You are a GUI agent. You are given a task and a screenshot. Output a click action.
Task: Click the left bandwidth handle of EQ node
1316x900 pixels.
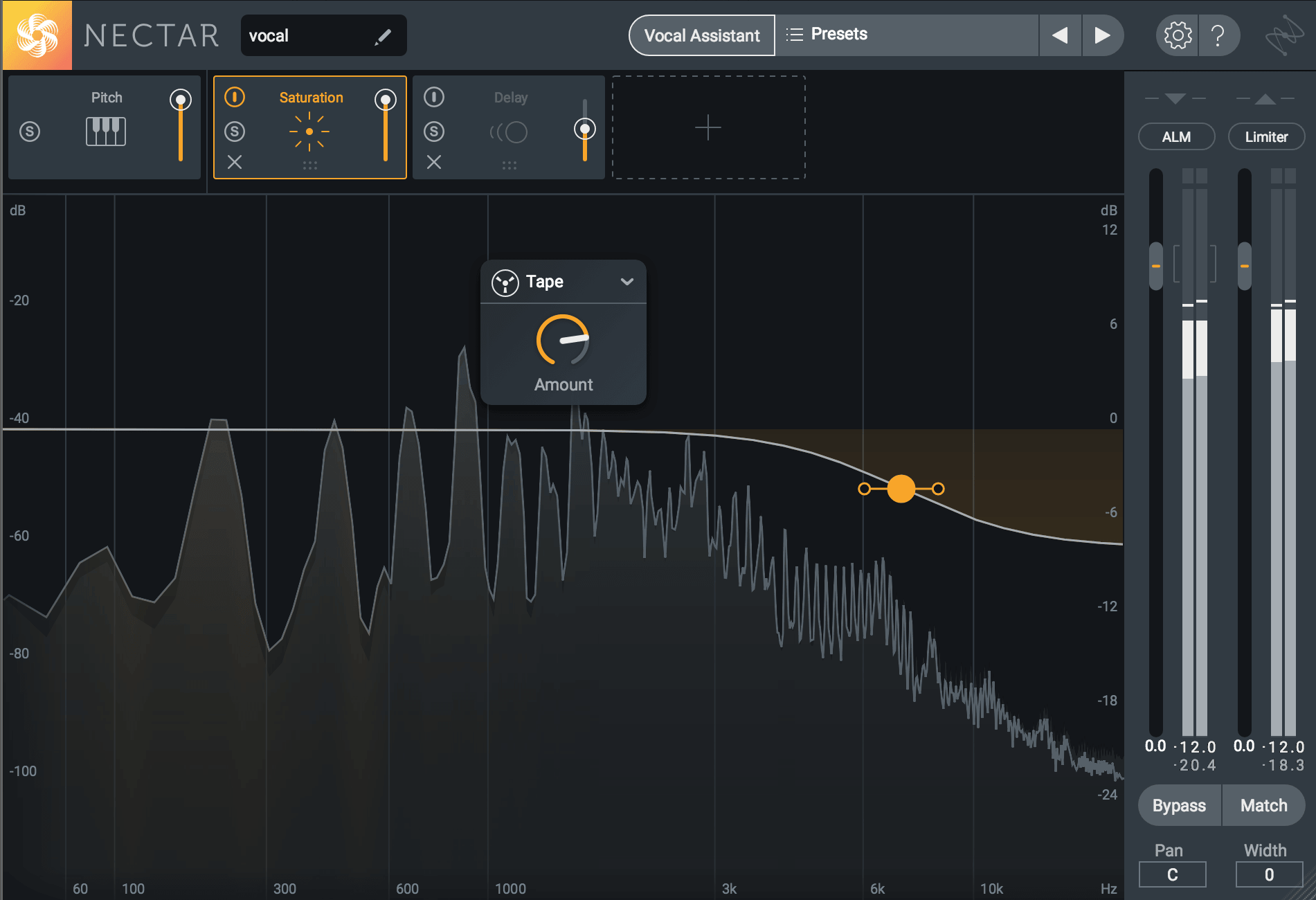(x=864, y=489)
